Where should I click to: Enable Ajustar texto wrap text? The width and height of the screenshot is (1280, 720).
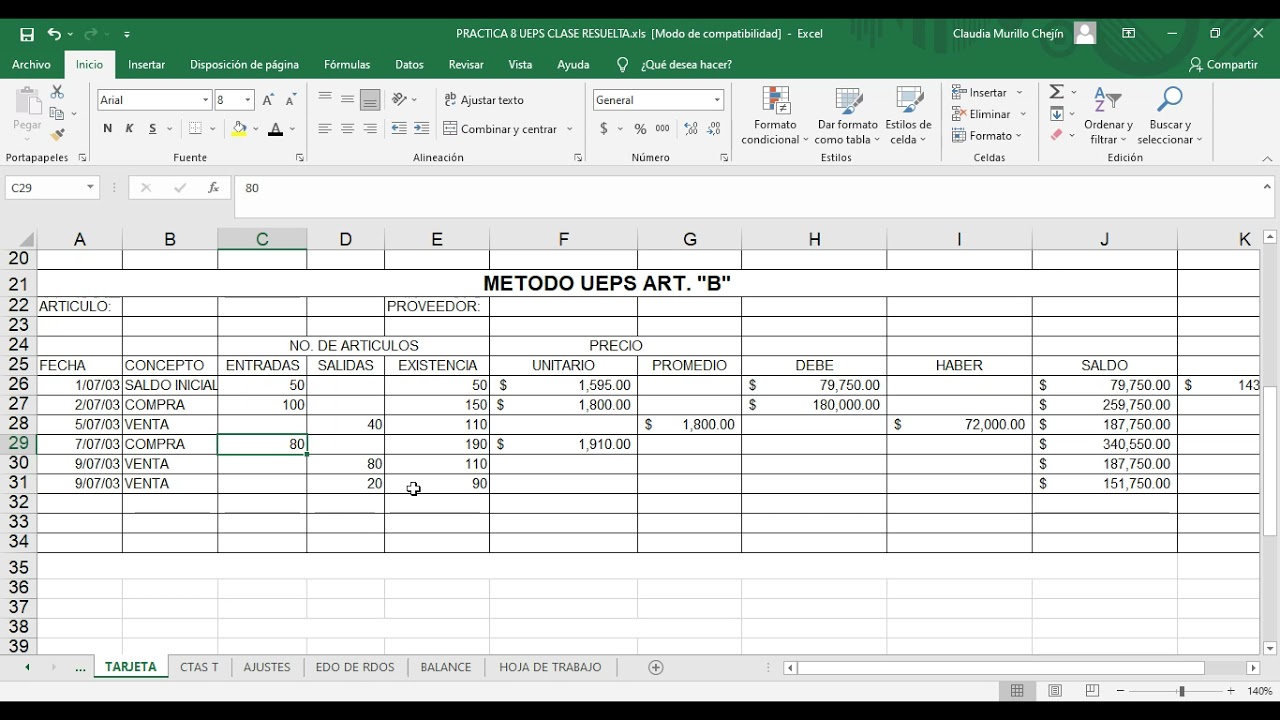pyautogui.click(x=484, y=100)
